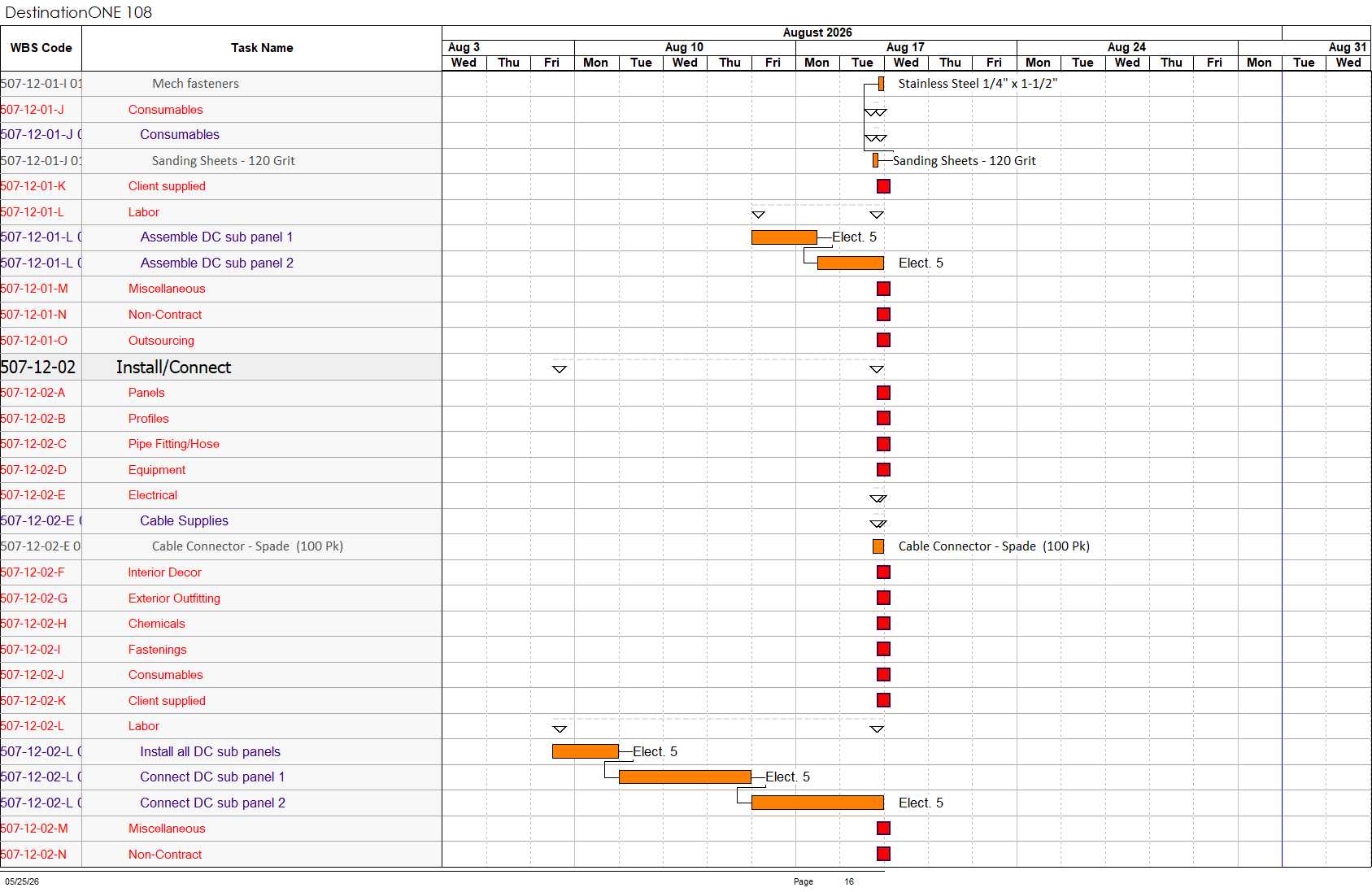Viewport: 1372px width, 892px height.
Task: Select the orange Stainless Steel fastener task marker
Action: click(x=882, y=84)
